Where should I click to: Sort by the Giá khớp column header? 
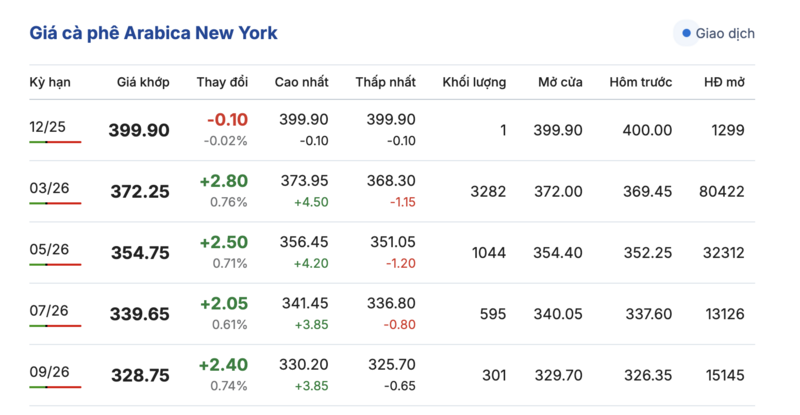[x=143, y=82]
